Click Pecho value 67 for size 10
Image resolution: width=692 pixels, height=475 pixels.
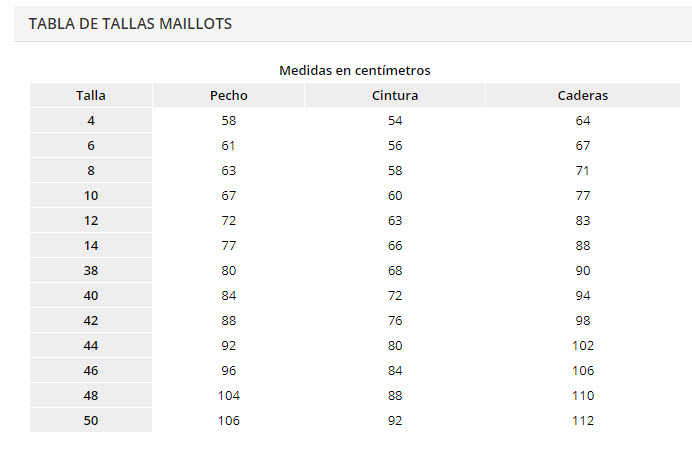click(229, 195)
